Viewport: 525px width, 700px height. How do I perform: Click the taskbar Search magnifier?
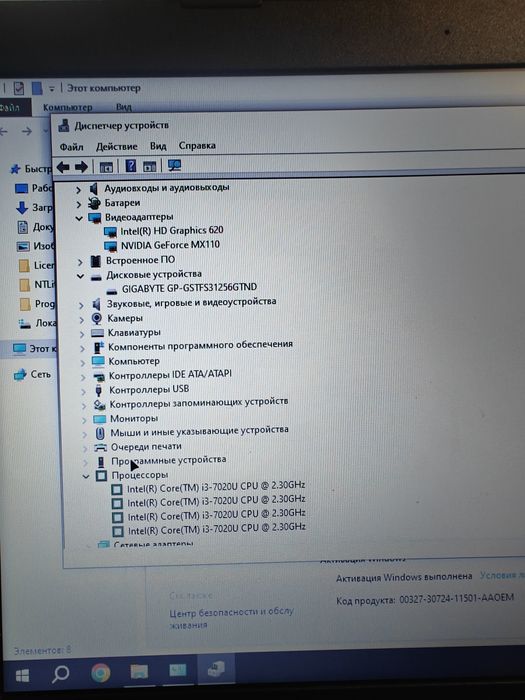[x=60, y=674]
